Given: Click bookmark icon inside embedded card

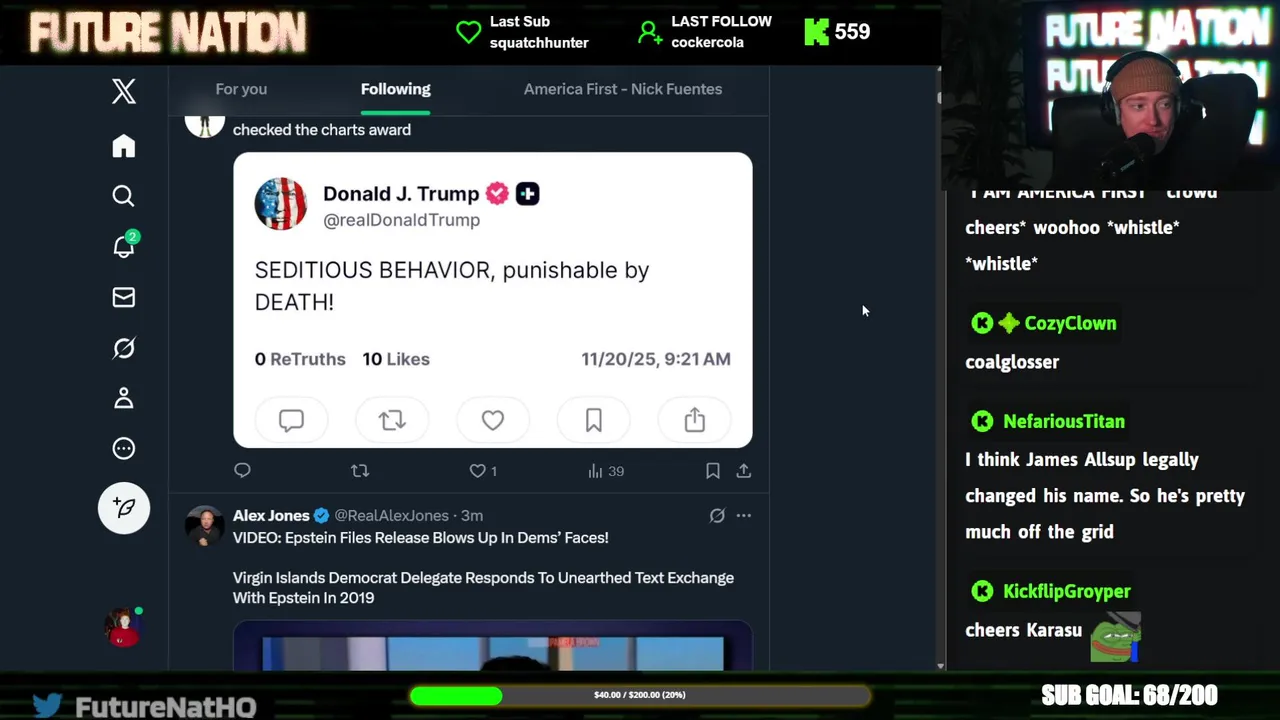Looking at the screenshot, I should [x=594, y=420].
